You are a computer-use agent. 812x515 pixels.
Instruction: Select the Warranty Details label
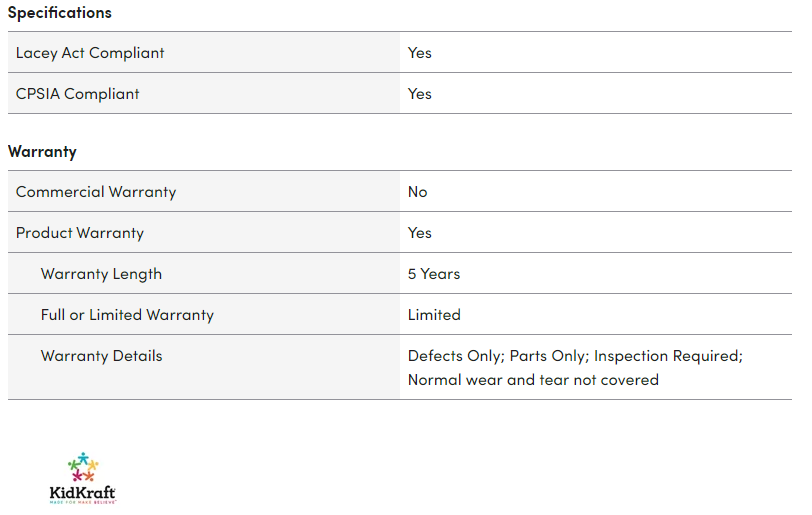pos(101,355)
